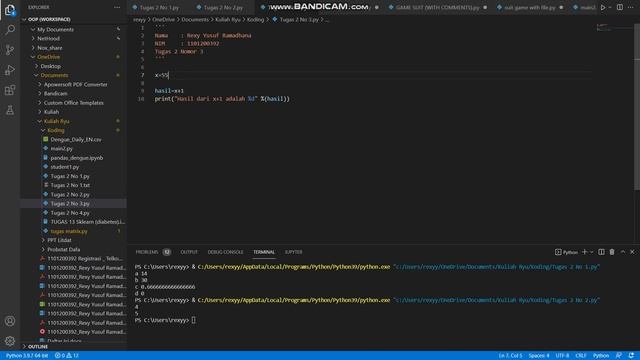
Task: Open editor More Actions ellipsis
Action: pyautogui.click(x=631, y=7)
